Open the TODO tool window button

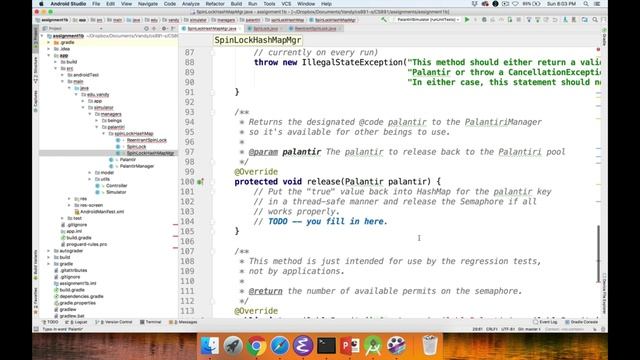pyautogui.click(x=51, y=322)
